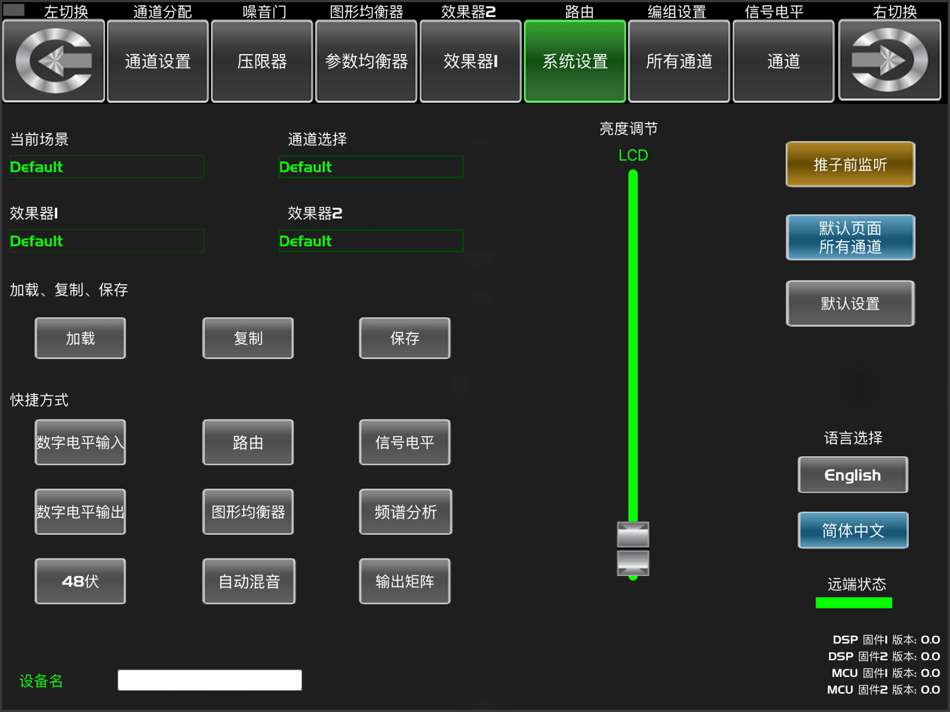Click the 远端状态 green indicator
The height and width of the screenshot is (712, 950).
[x=854, y=602]
